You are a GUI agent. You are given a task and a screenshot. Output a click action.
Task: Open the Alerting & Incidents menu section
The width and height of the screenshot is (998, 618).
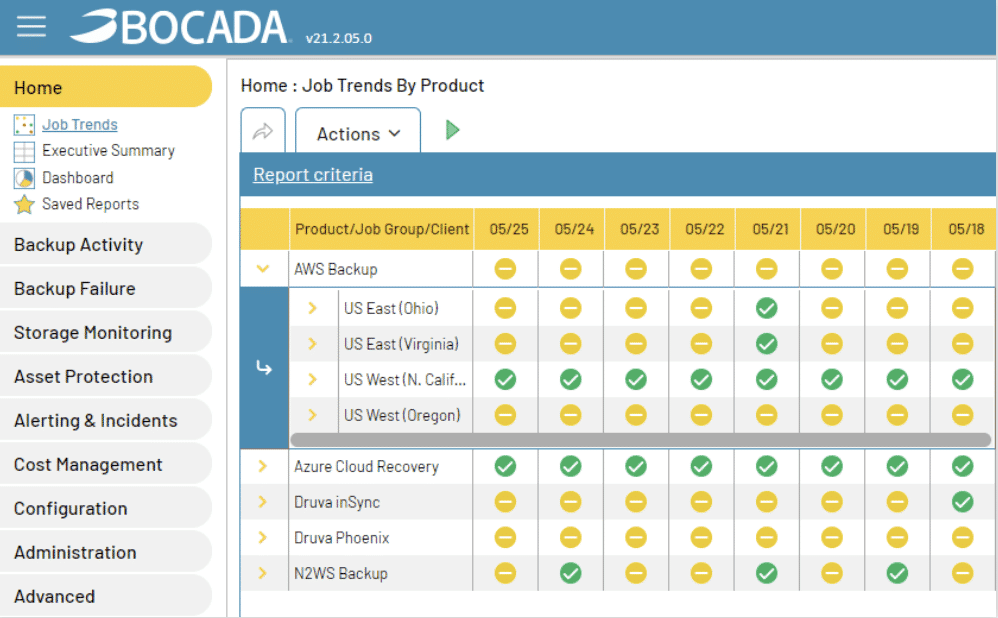(x=106, y=420)
